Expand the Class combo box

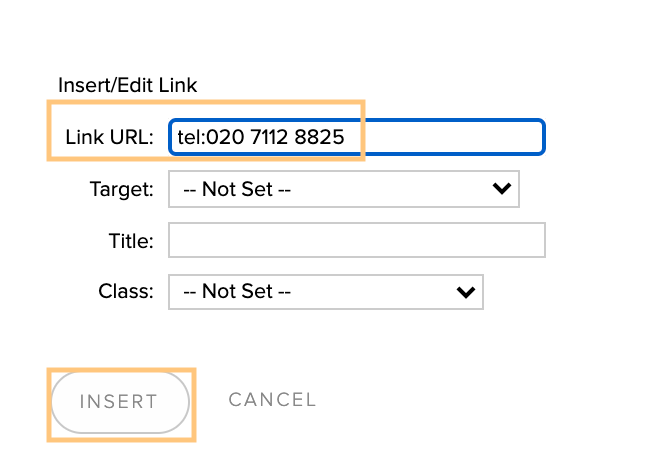point(326,292)
